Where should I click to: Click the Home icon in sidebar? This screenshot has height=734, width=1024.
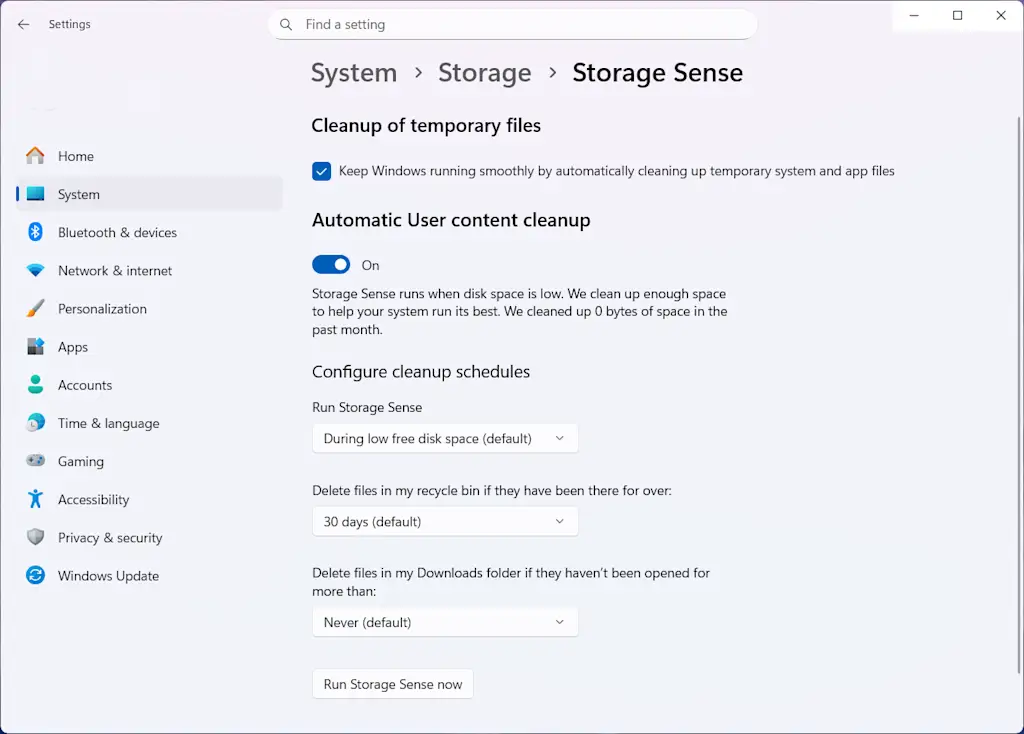pyautogui.click(x=36, y=156)
